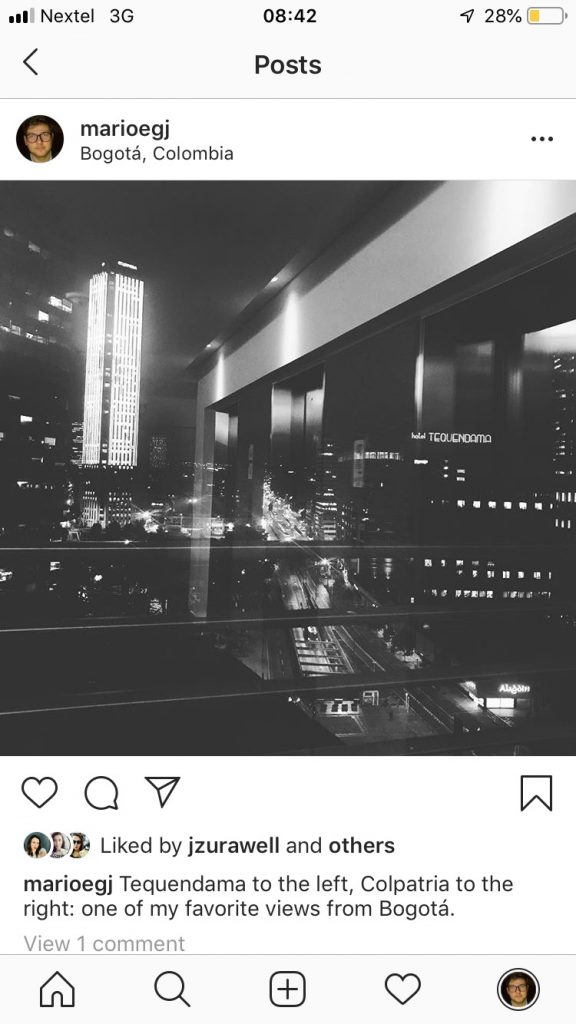Open Search tab magnifier icon
Viewport: 576px width, 1024px height.
pos(172,989)
